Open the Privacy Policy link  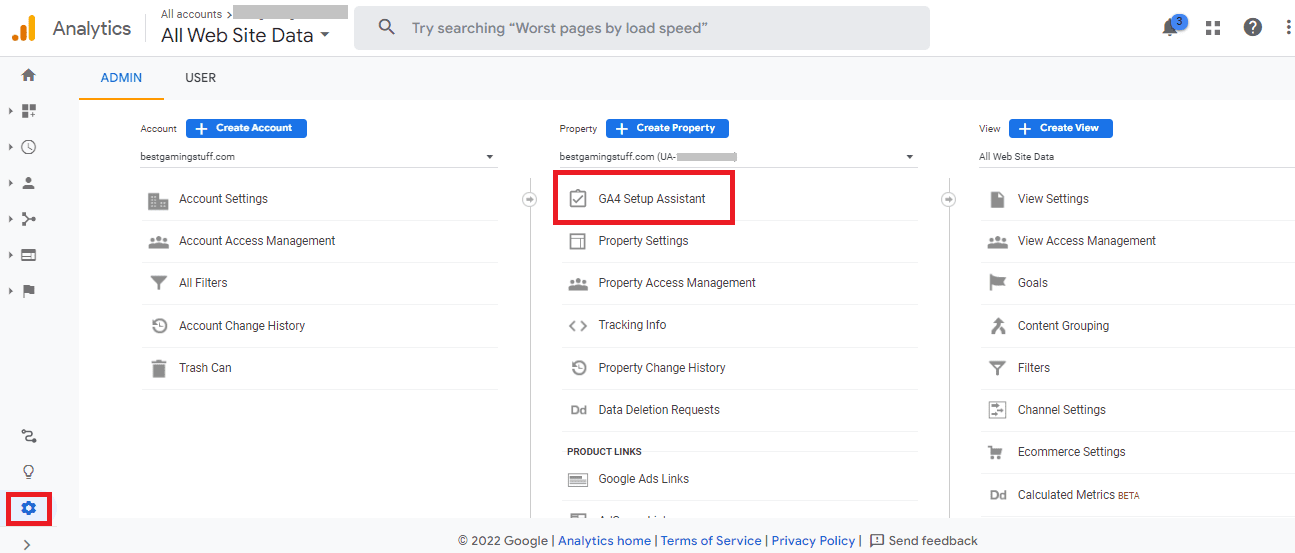(813, 541)
